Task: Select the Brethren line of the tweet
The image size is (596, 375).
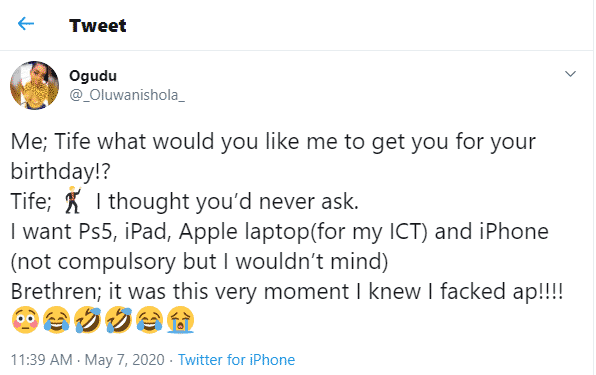Action: point(287,292)
